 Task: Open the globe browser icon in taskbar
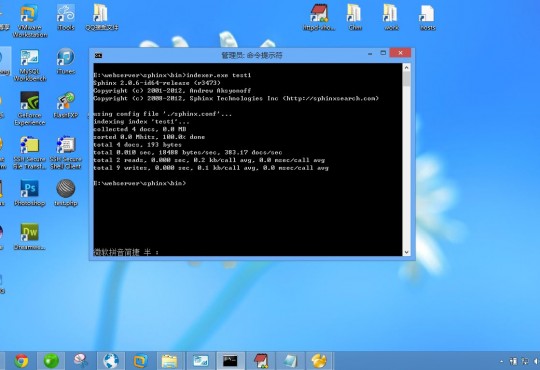(x=111, y=361)
